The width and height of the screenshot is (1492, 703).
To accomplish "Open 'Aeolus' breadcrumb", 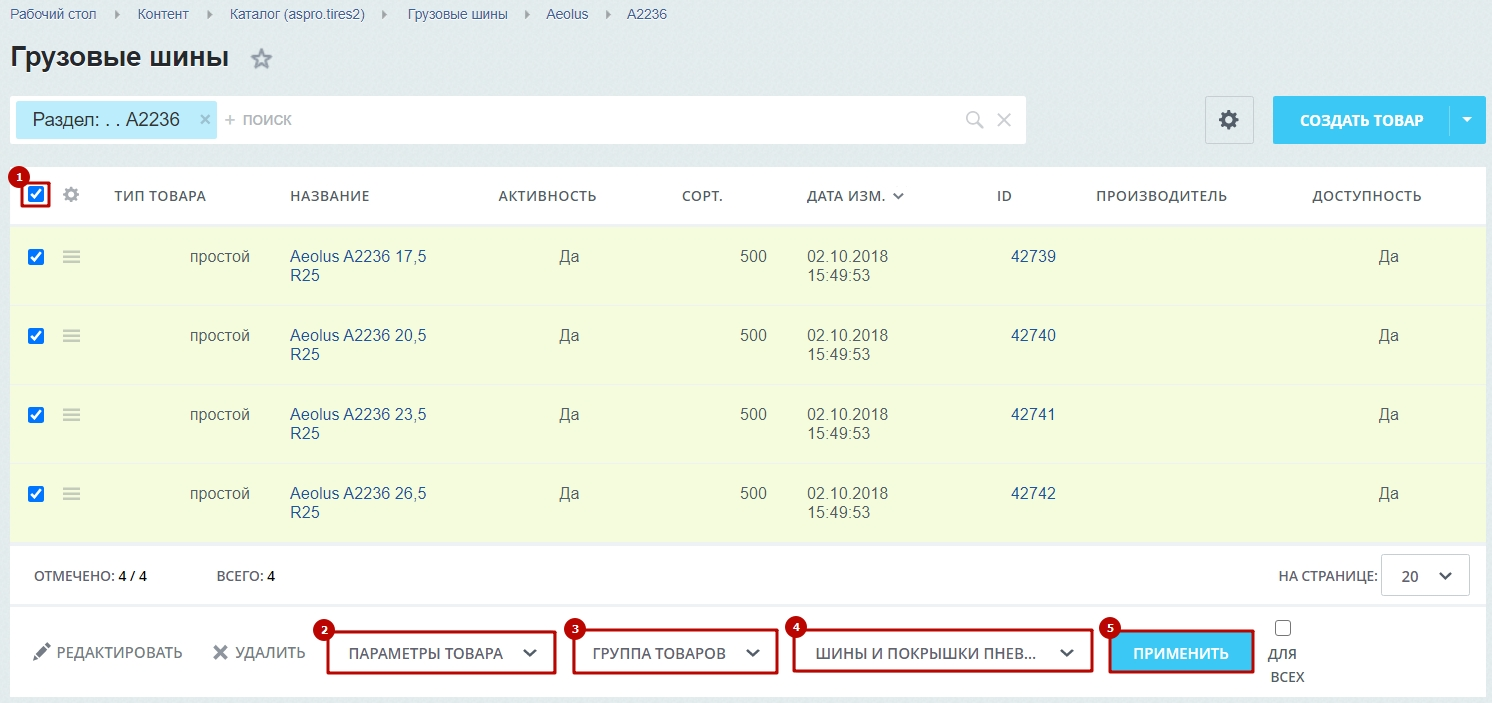I will (x=567, y=14).
